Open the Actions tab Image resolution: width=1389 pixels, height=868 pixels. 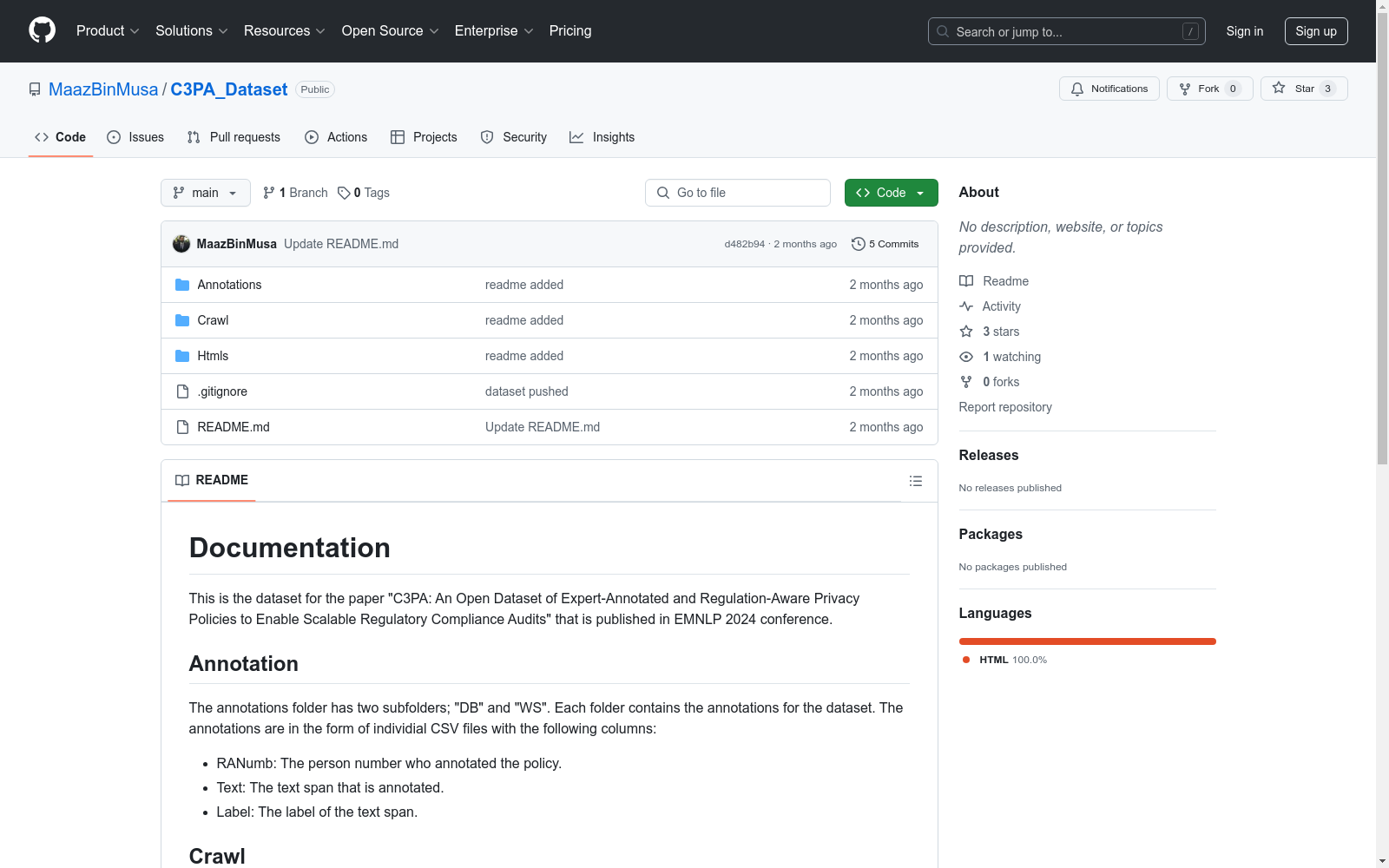[x=336, y=137]
